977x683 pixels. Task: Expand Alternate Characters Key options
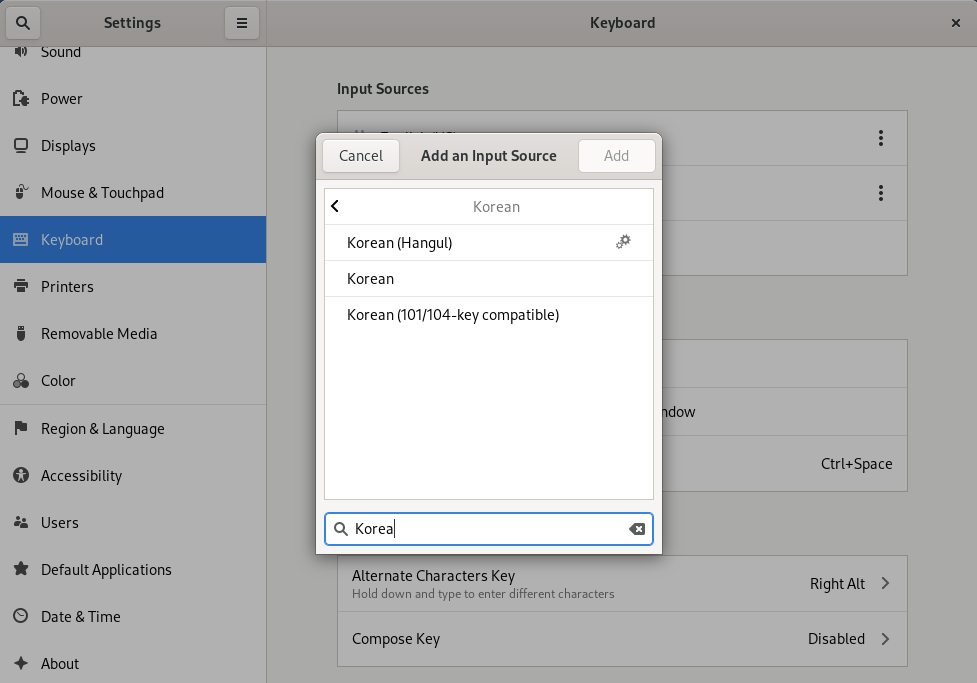point(885,584)
